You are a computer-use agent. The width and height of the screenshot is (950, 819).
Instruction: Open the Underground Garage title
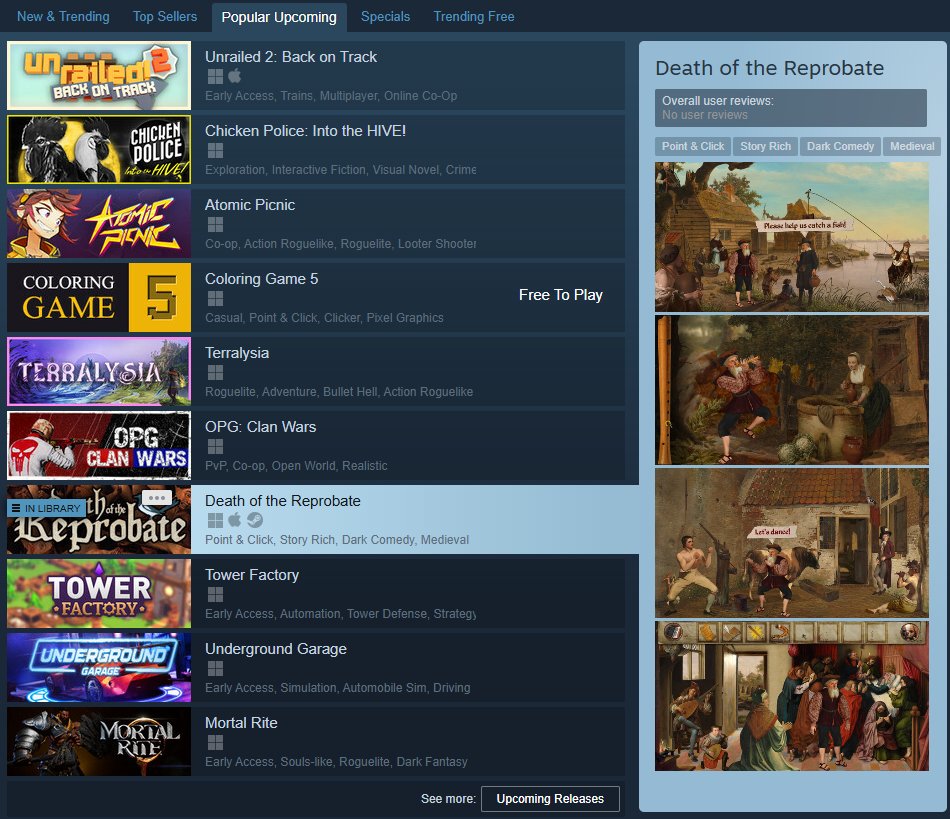pos(276,649)
